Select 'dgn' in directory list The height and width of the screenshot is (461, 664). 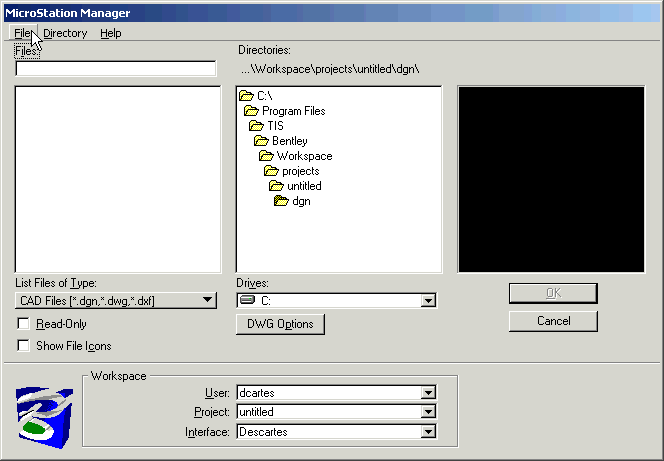point(301,201)
